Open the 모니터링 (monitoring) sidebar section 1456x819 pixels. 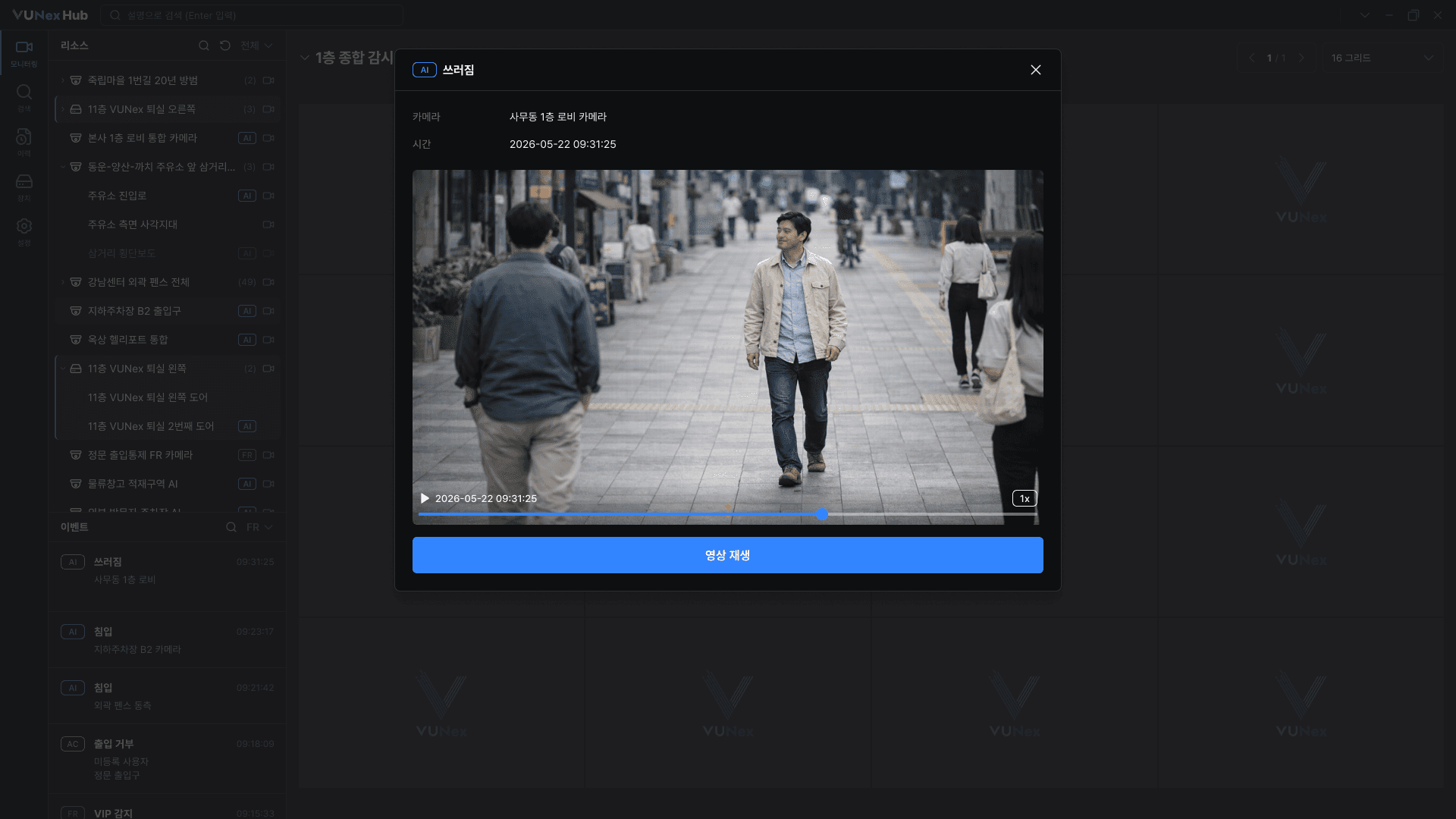point(24,53)
